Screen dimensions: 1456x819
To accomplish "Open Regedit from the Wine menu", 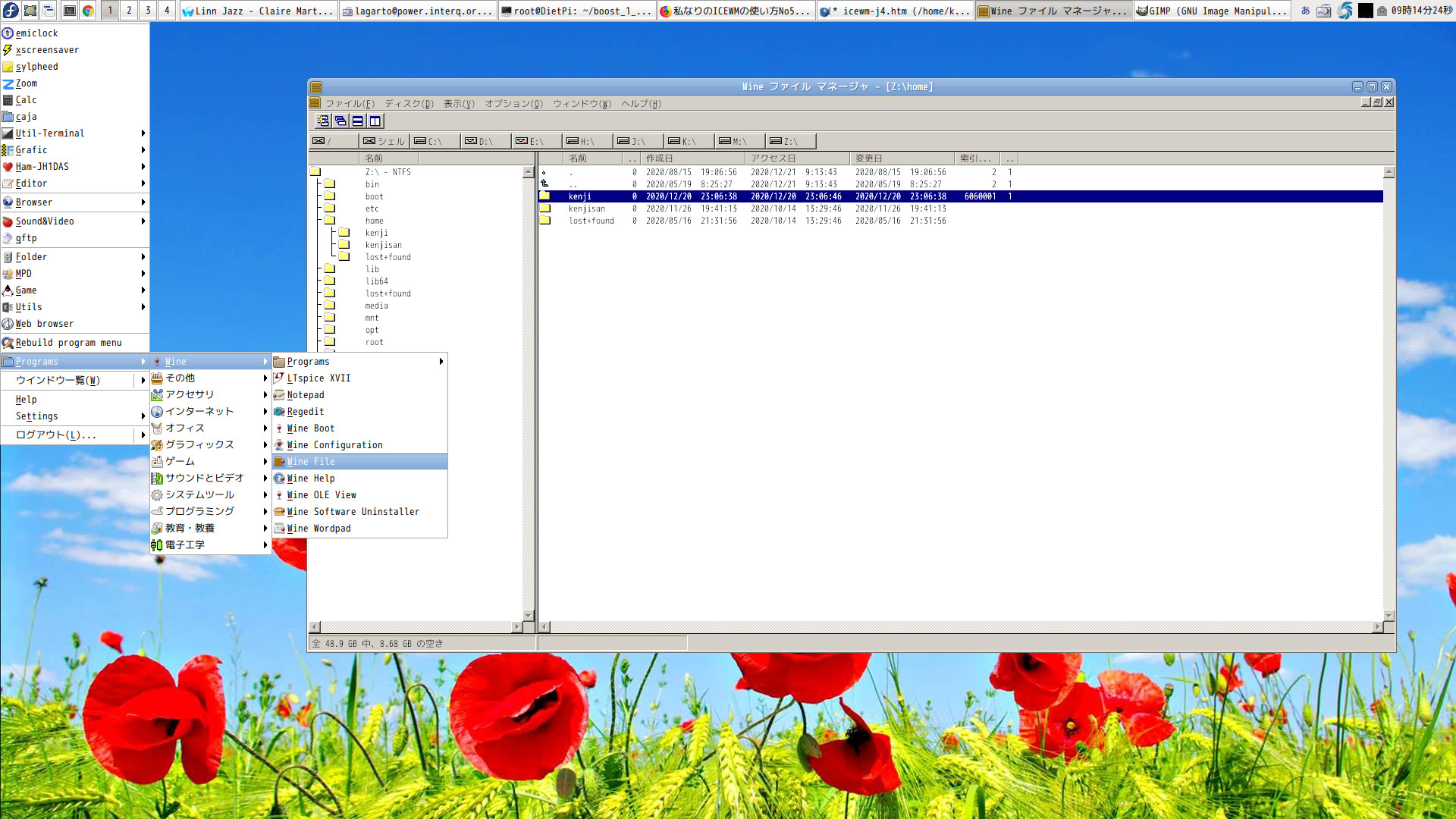I will pos(305,412).
